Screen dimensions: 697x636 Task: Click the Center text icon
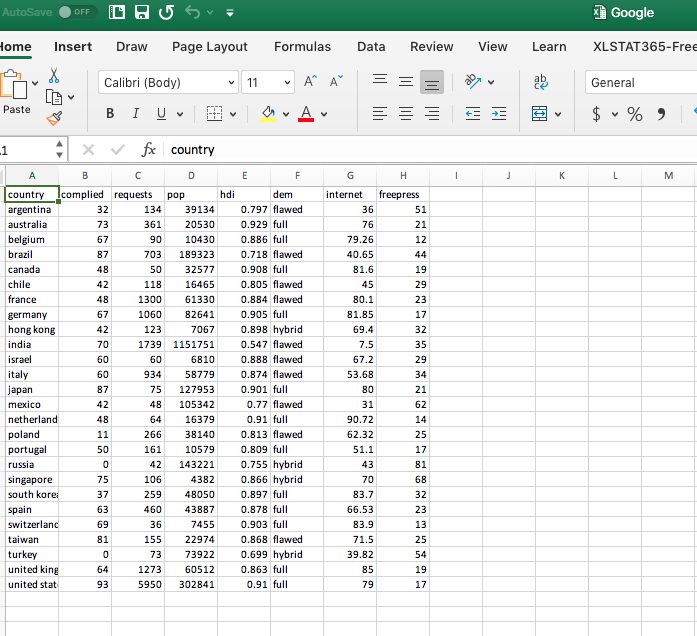(x=406, y=114)
